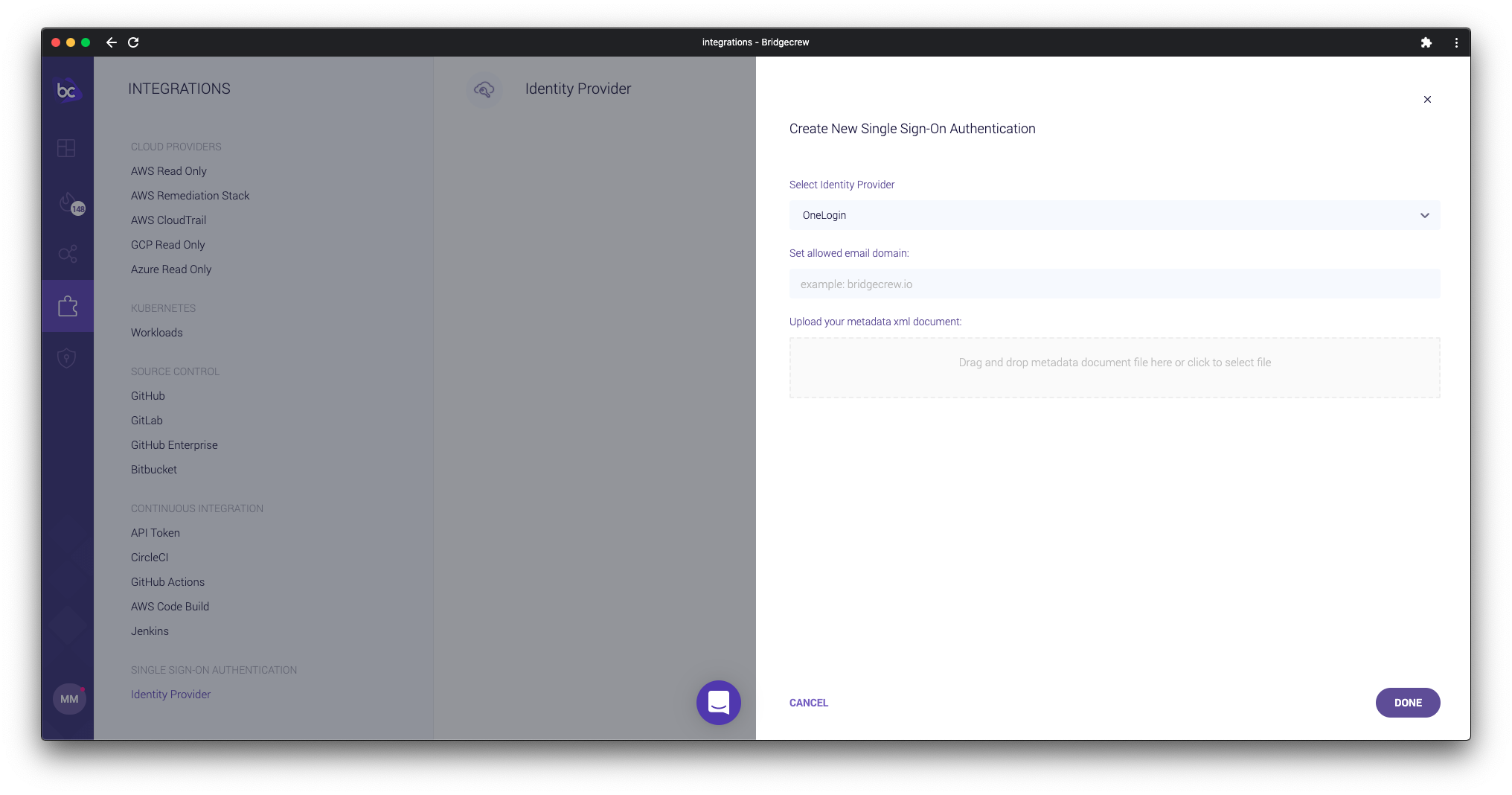Image resolution: width=1512 pixels, height=795 pixels.
Task: Select GitHub Enterprise integration
Action: pyautogui.click(x=174, y=445)
